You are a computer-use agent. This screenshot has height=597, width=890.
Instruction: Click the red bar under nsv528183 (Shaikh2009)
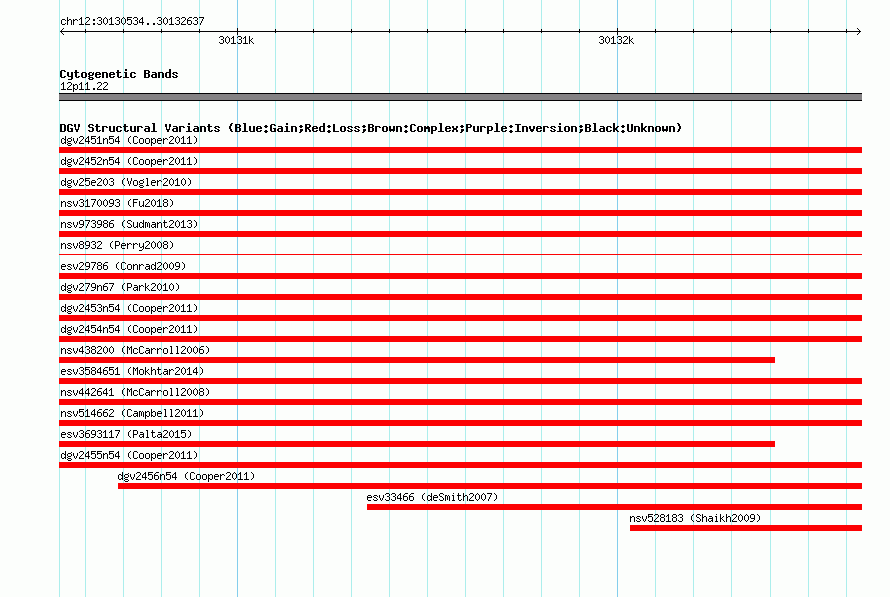[746, 528]
